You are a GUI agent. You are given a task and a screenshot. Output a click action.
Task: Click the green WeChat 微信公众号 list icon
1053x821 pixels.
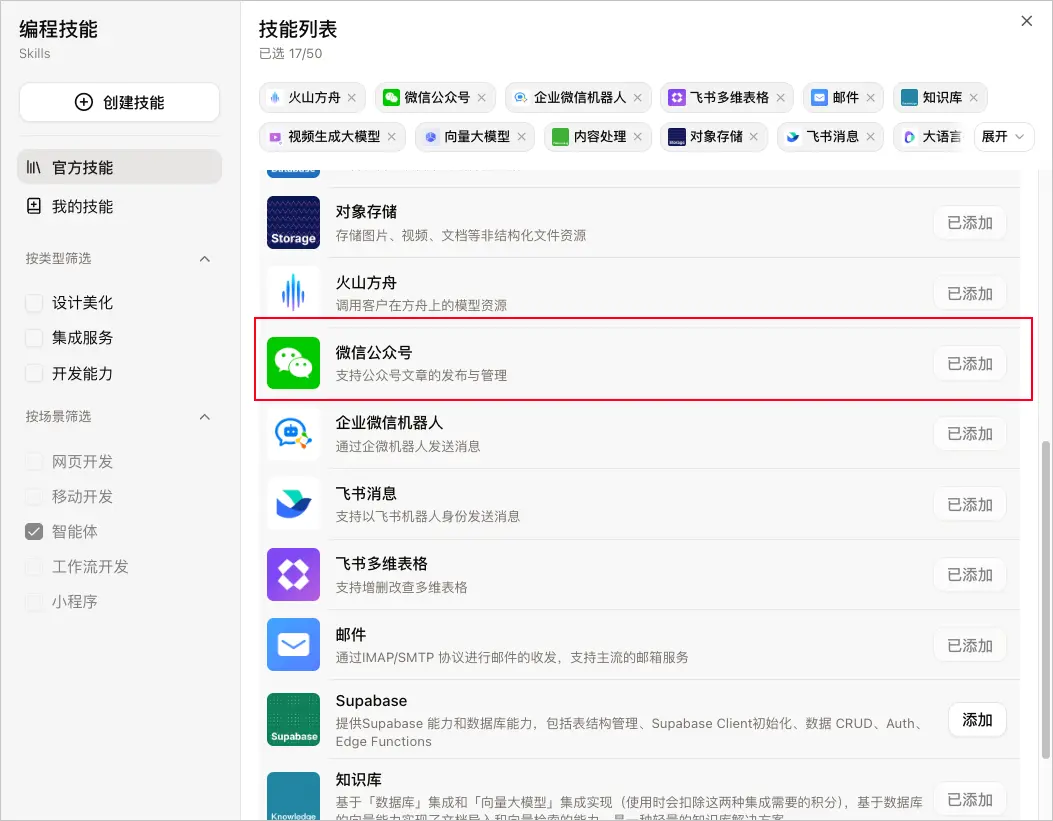click(x=293, y=363)
